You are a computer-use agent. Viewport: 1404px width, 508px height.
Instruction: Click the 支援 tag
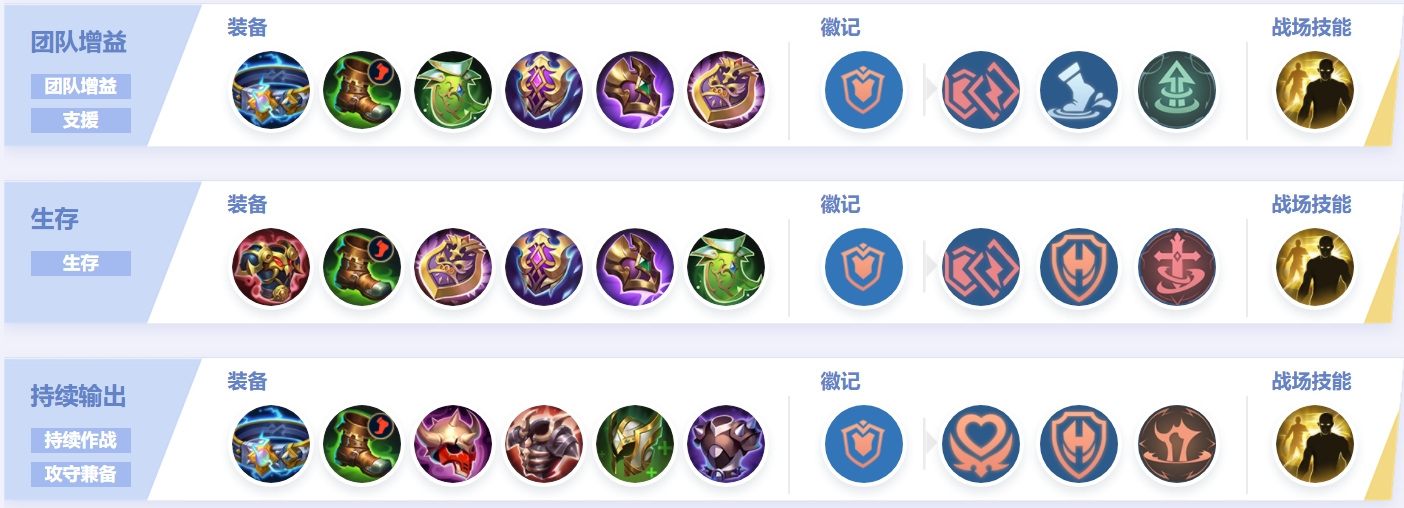click(x=81, y=120)
